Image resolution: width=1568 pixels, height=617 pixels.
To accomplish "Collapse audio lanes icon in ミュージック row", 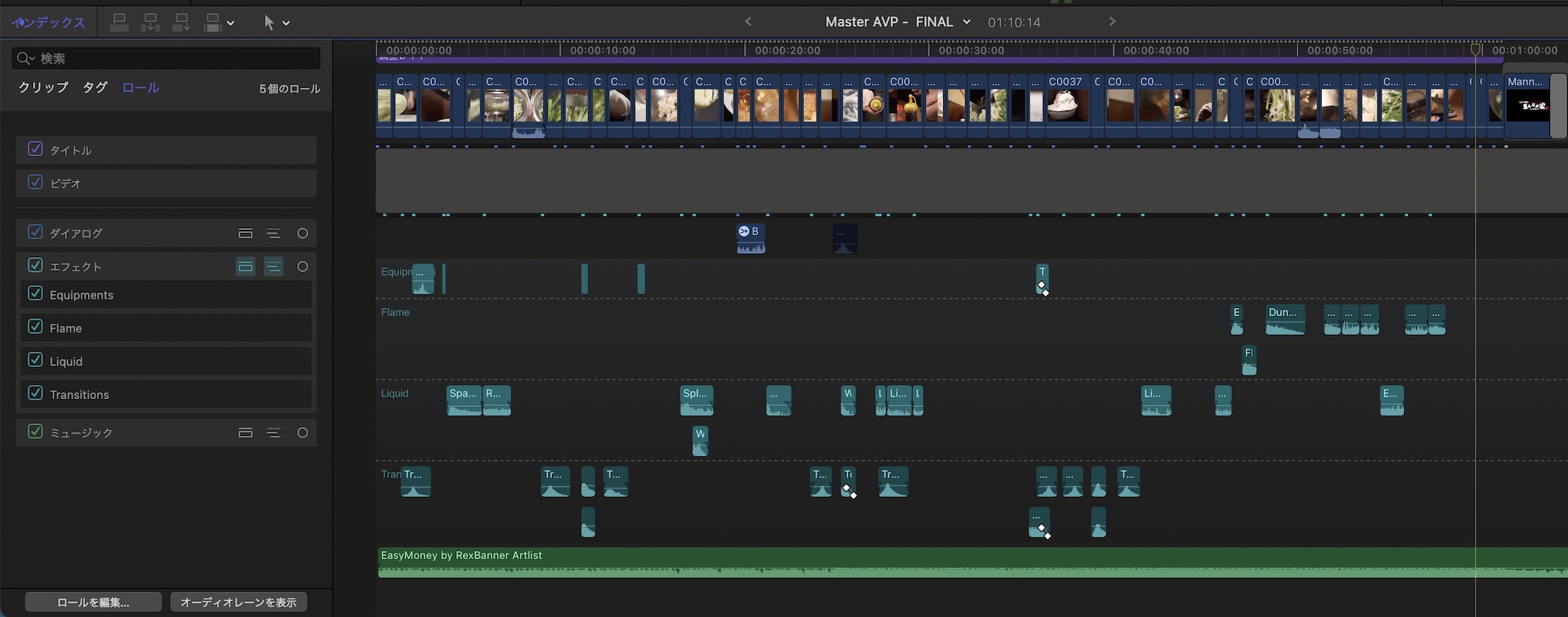I will tap(245, 433).
